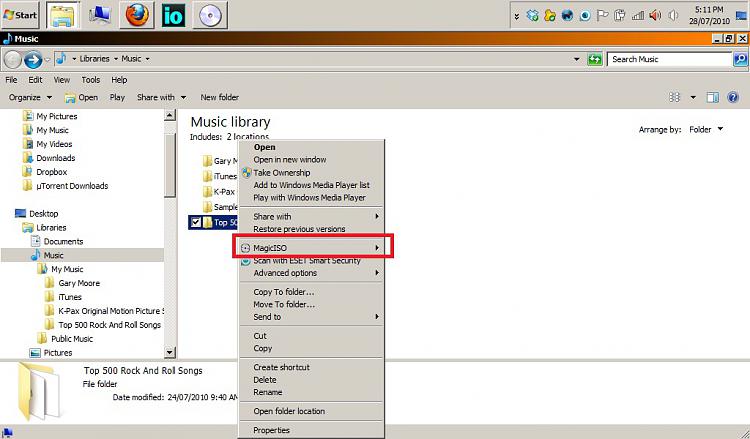Click the red speaker tray icon
Image resolution: width=750 pixels, height=439 pixels.
(x=655, y=16)
